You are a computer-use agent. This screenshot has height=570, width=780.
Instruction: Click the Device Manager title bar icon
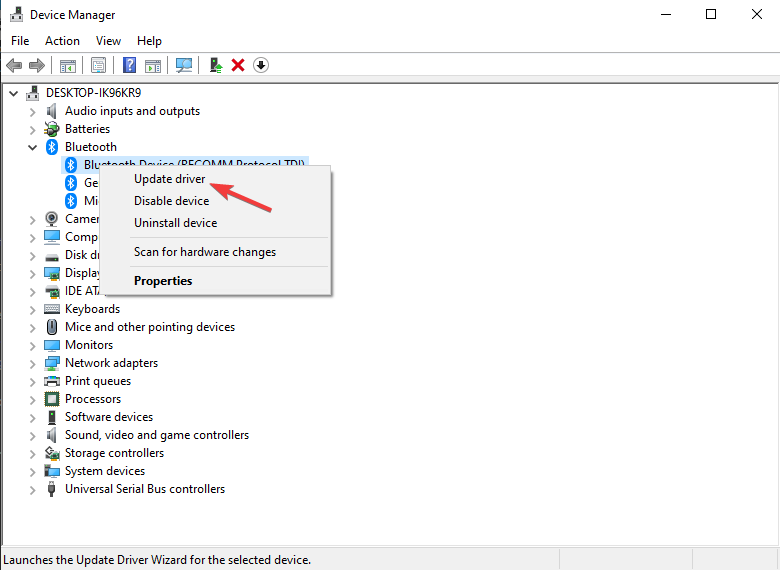(x=16, y=14)
